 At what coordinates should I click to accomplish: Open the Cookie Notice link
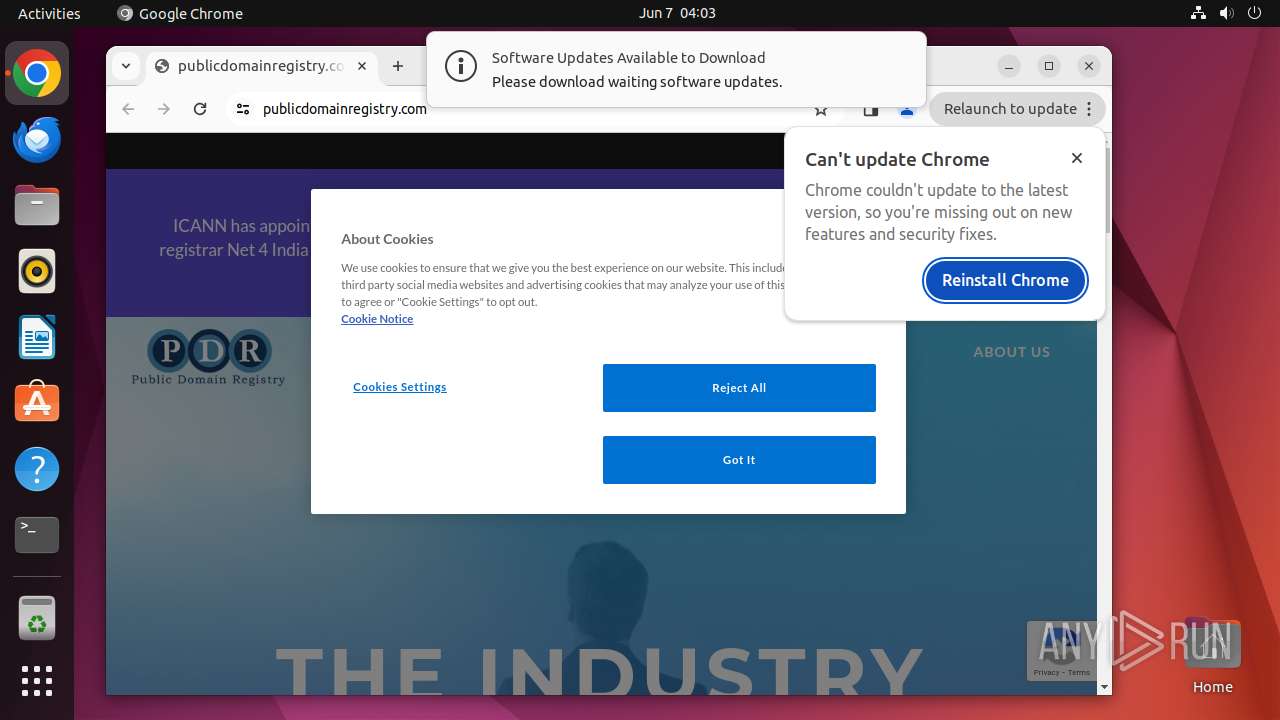pyautogui.click(x=377, y=319)
